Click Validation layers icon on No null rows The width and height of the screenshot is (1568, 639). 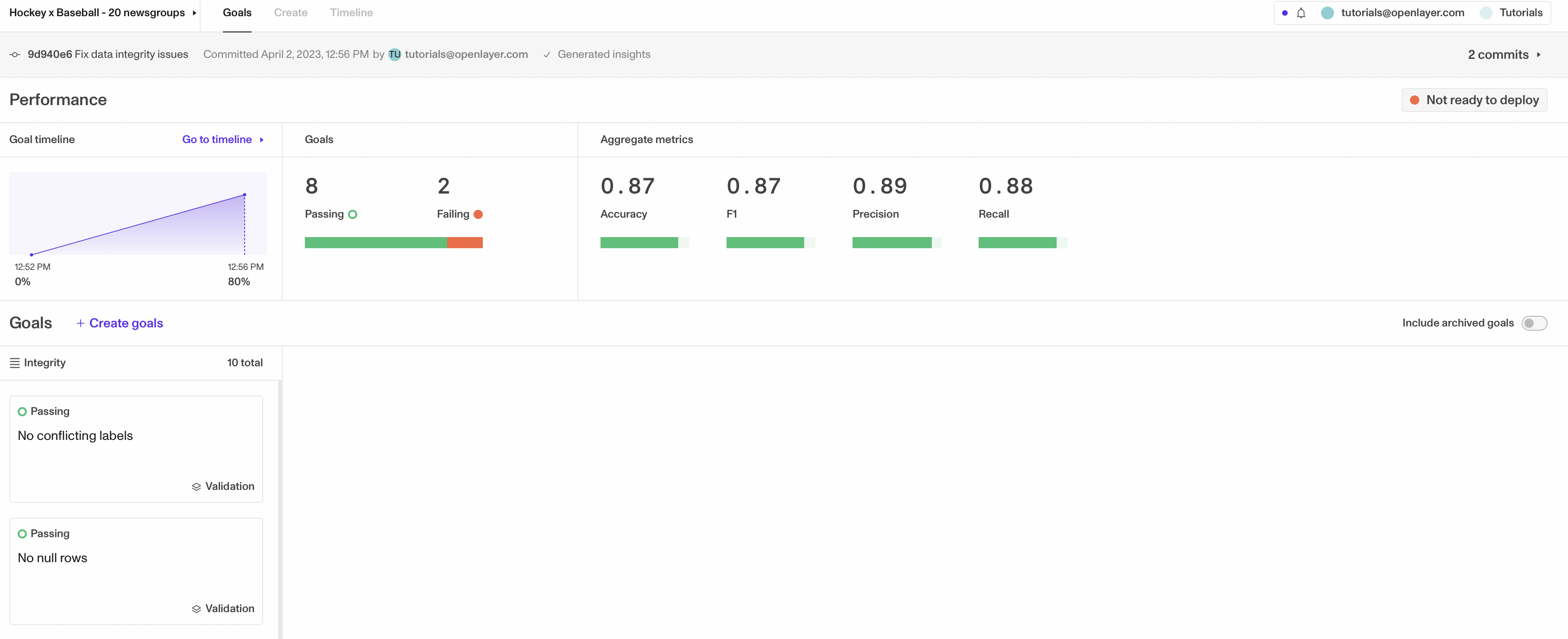tap(196, 608)
